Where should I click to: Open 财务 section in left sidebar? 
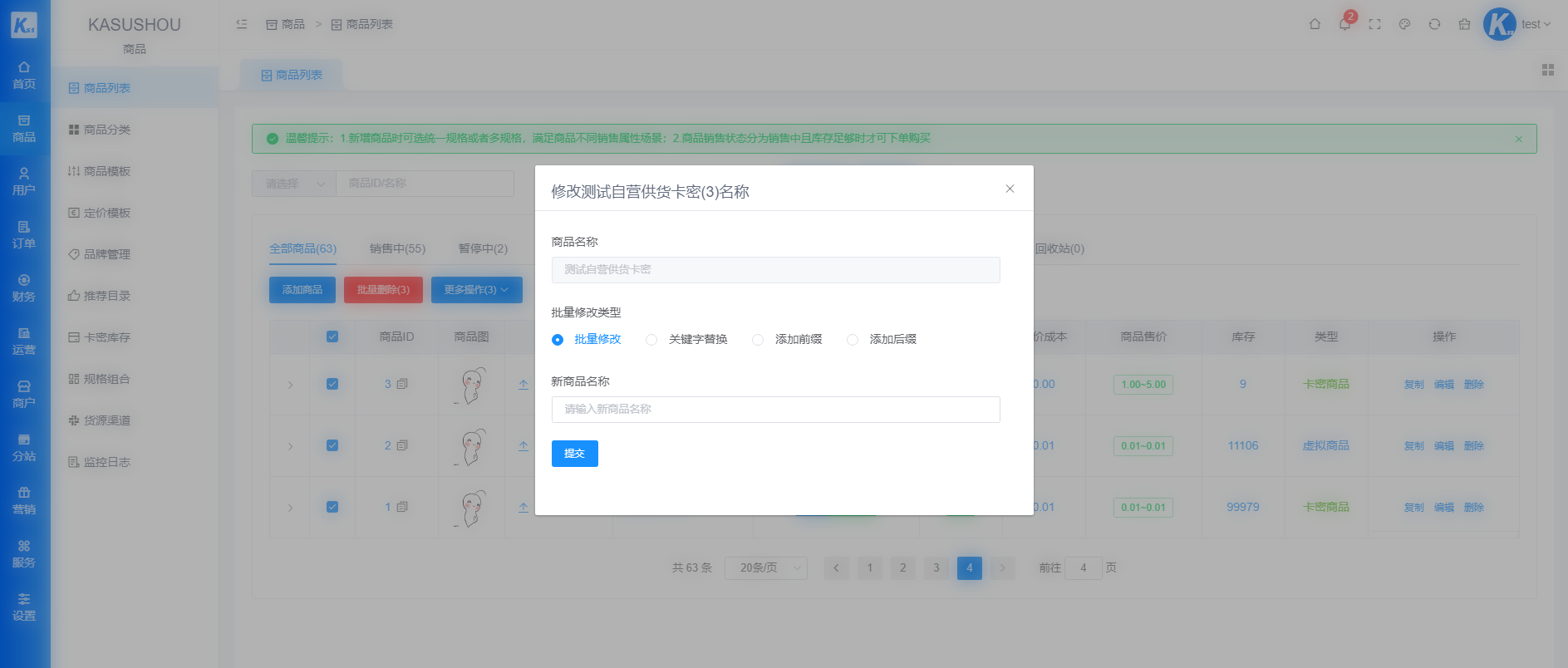(x=24, y=288)
